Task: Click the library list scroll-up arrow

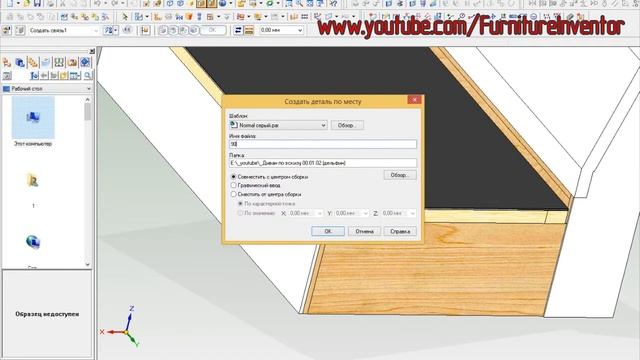Action: [x=88, y=100]
